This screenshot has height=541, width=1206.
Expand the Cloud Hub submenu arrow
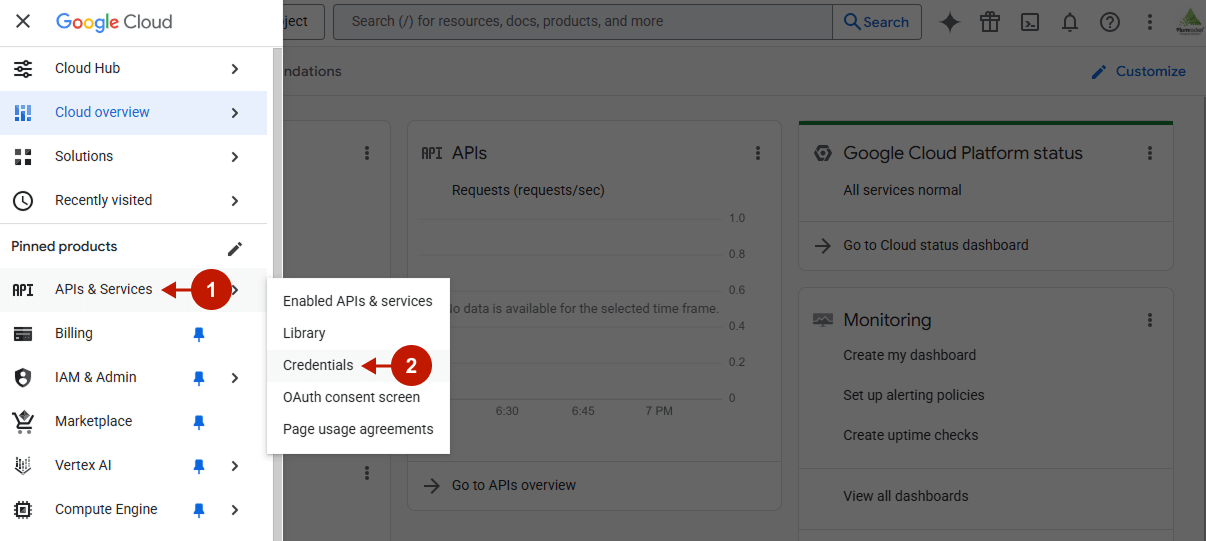point(235,69)
